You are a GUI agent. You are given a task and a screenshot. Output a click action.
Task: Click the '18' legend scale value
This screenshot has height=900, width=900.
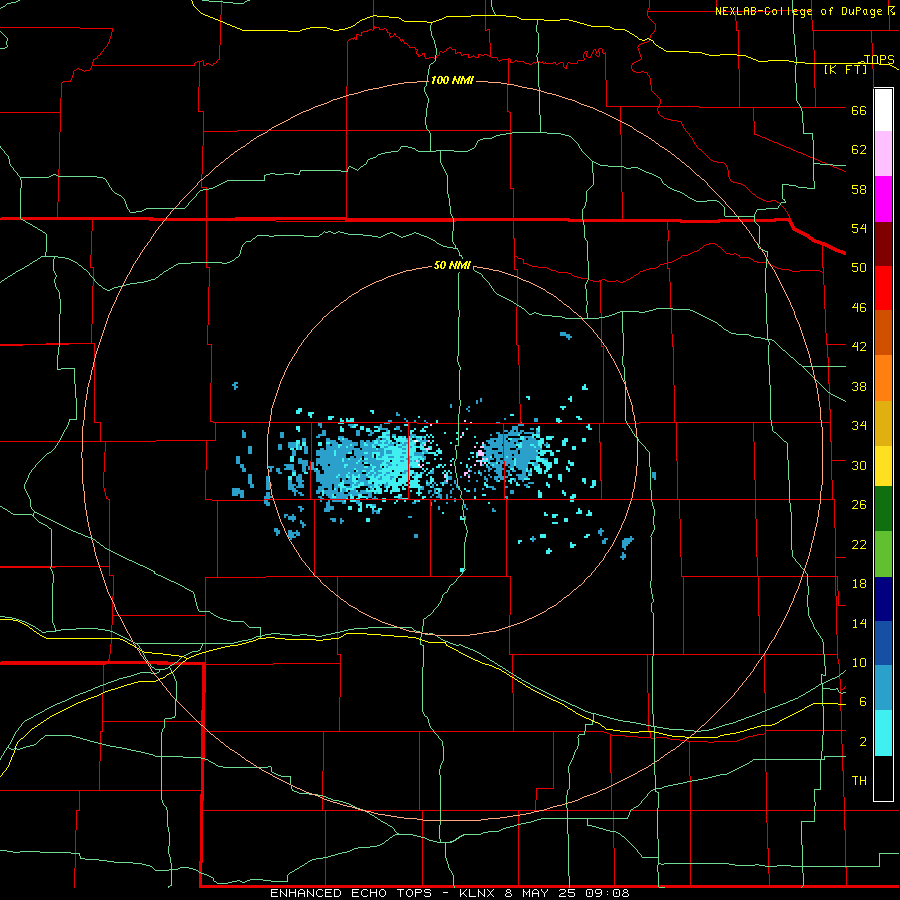859,584
